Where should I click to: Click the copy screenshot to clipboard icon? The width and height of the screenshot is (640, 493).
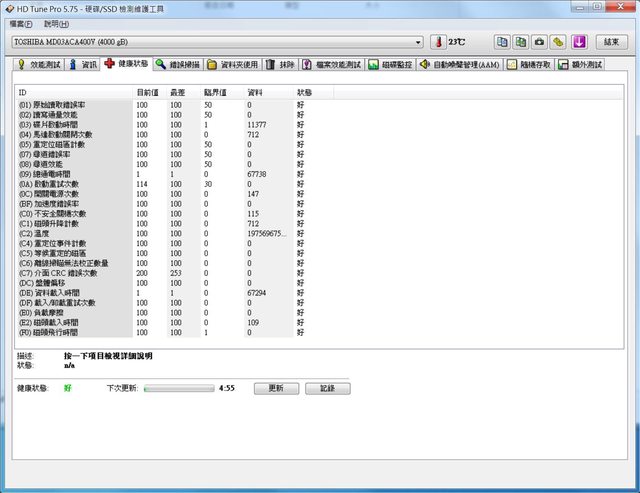[x=521, y=42]
